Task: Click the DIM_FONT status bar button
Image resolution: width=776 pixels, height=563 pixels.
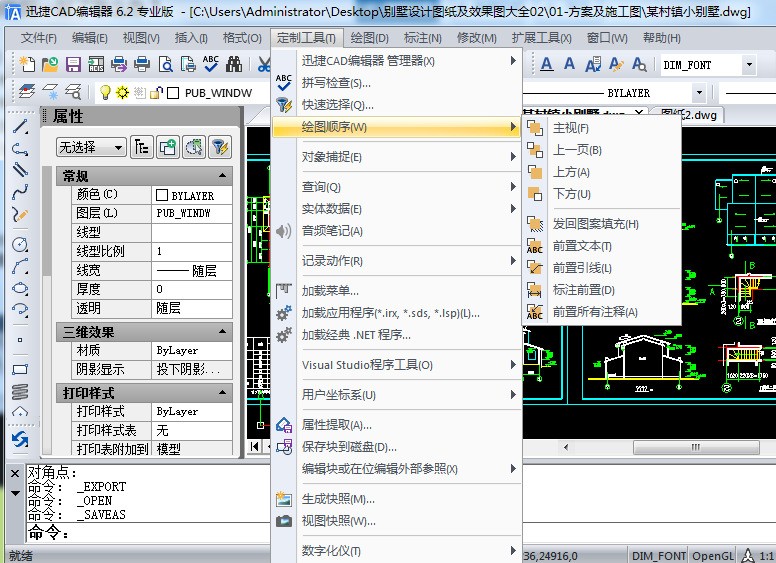Action: click(658, 556)
